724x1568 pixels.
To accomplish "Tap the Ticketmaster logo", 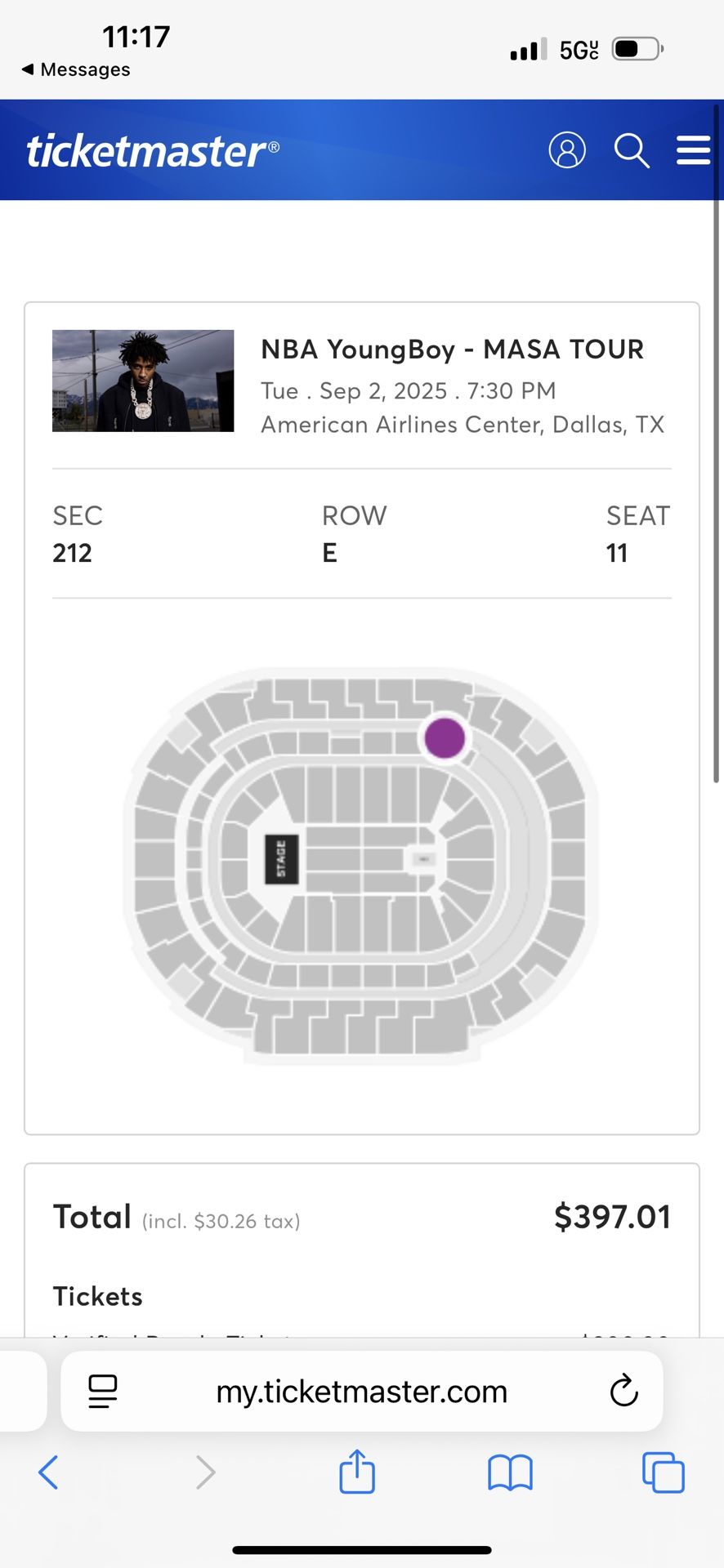I will (152, 149).
